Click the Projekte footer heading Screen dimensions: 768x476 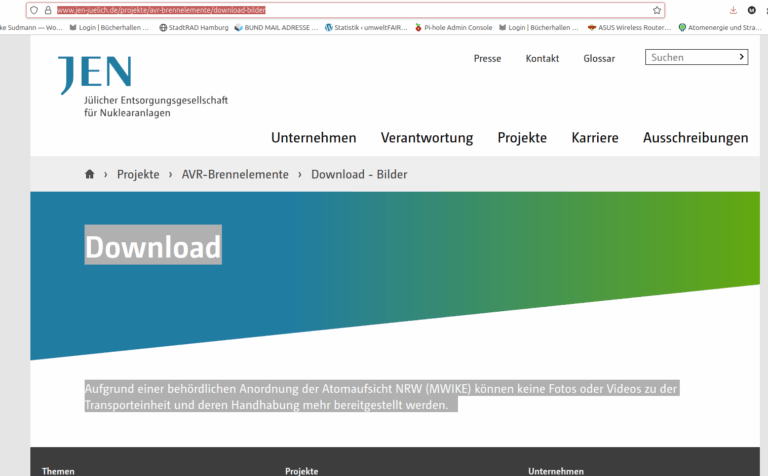[302, 471]
